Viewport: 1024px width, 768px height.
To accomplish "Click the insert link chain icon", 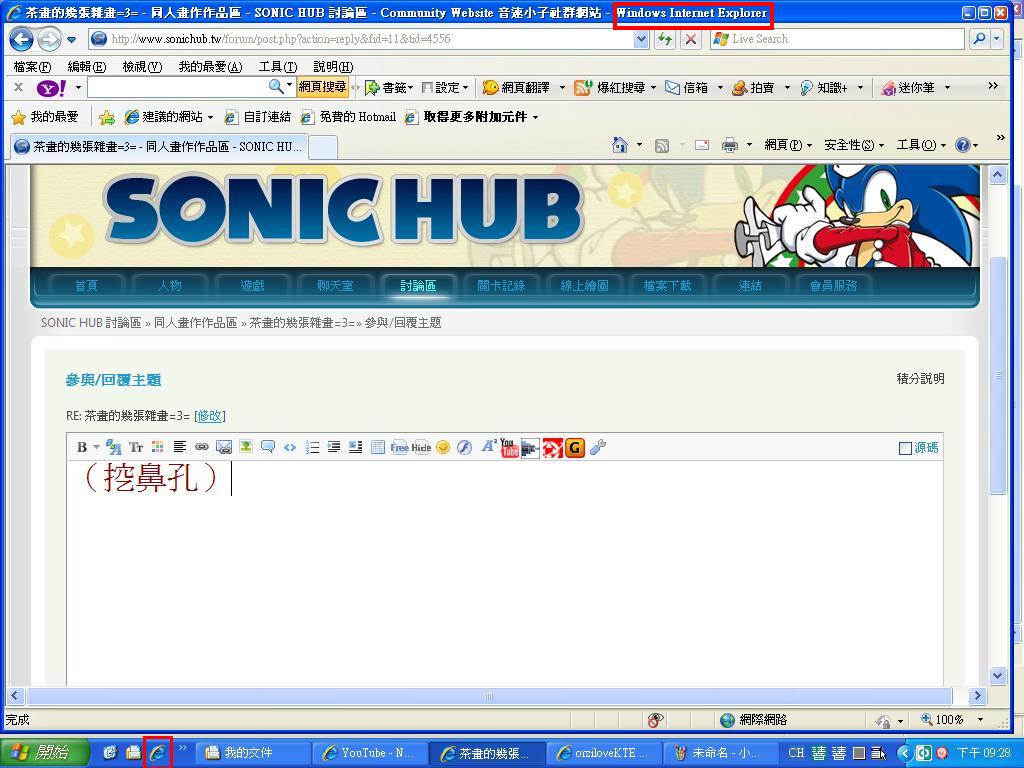I will pos(201,447).
